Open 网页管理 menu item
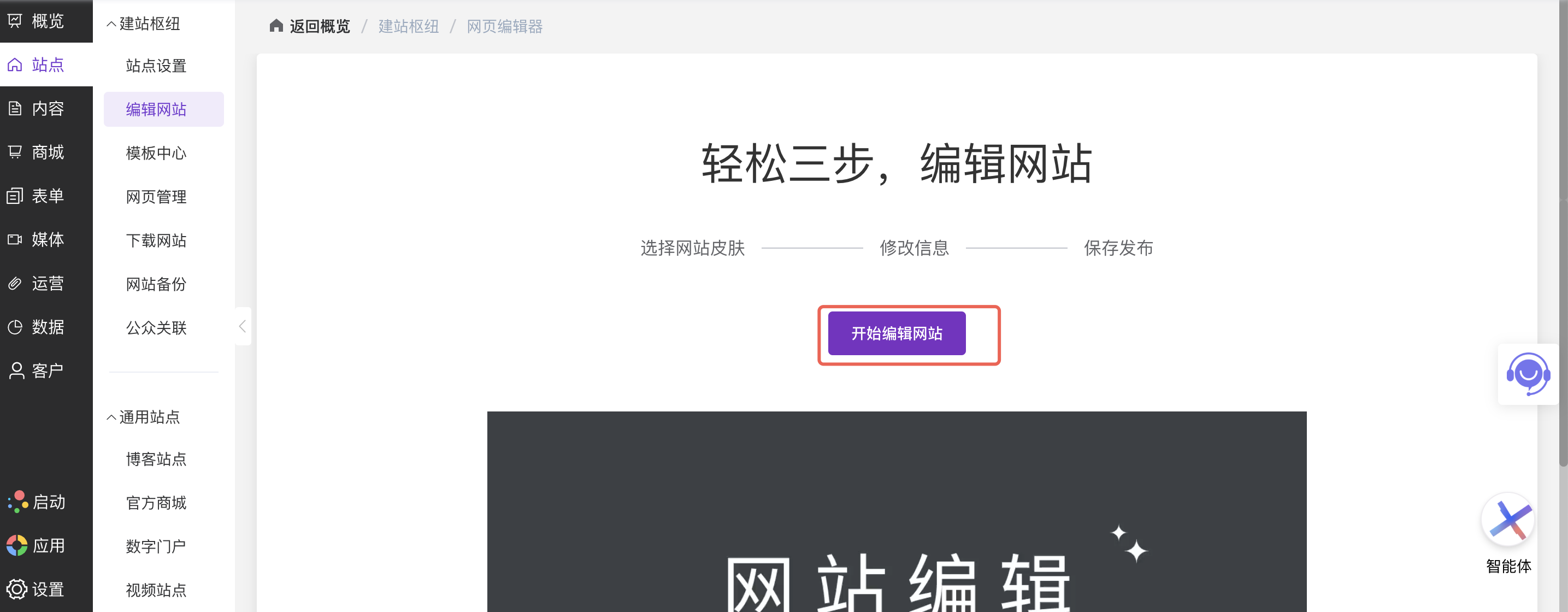The image size is (1568, 612). click(156, 197)
